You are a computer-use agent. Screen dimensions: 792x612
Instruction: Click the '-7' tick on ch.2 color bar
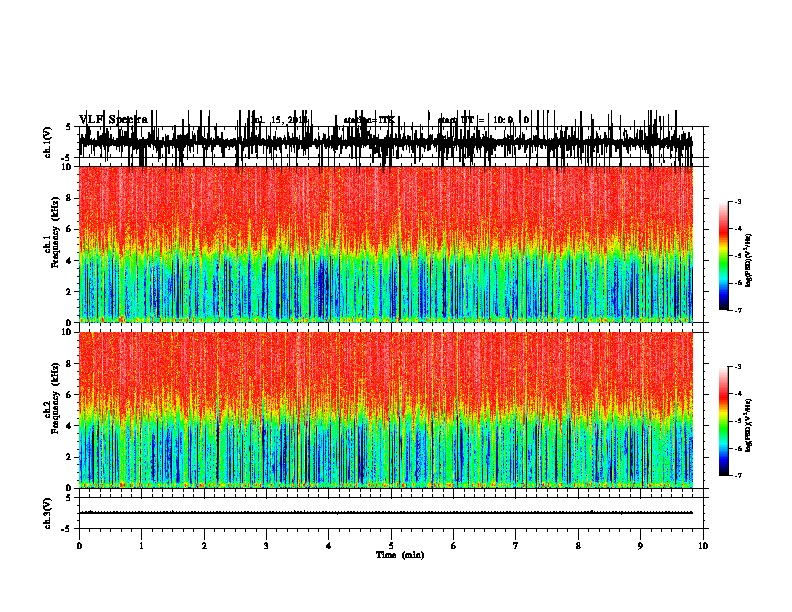pyautogui.click(x=737, y=476)
